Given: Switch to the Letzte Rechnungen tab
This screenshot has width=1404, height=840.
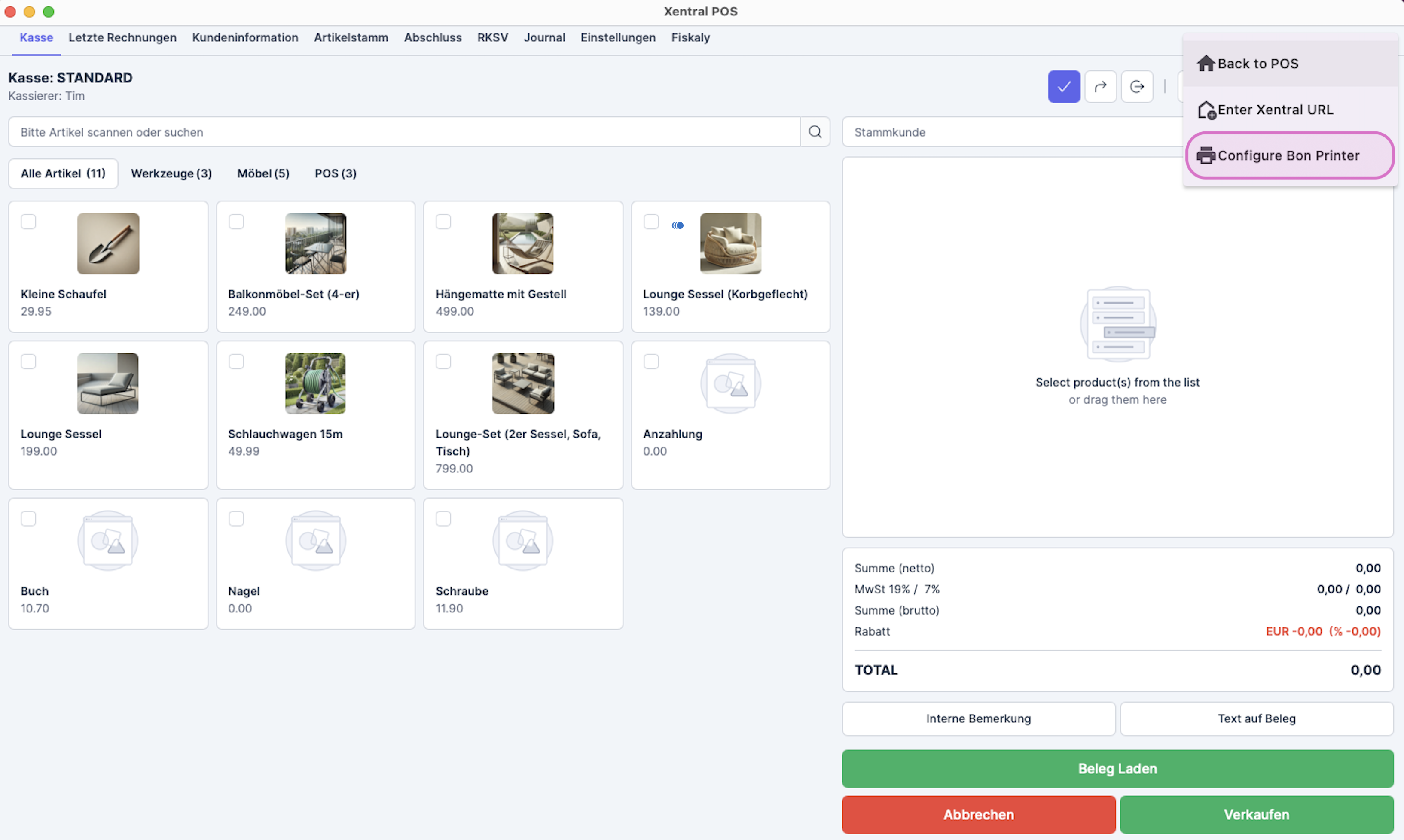Looking at the screenshot, I should point(122,37).
